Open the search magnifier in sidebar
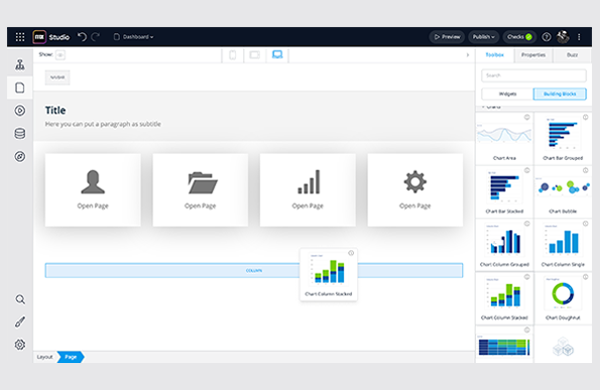 [20, 299]
